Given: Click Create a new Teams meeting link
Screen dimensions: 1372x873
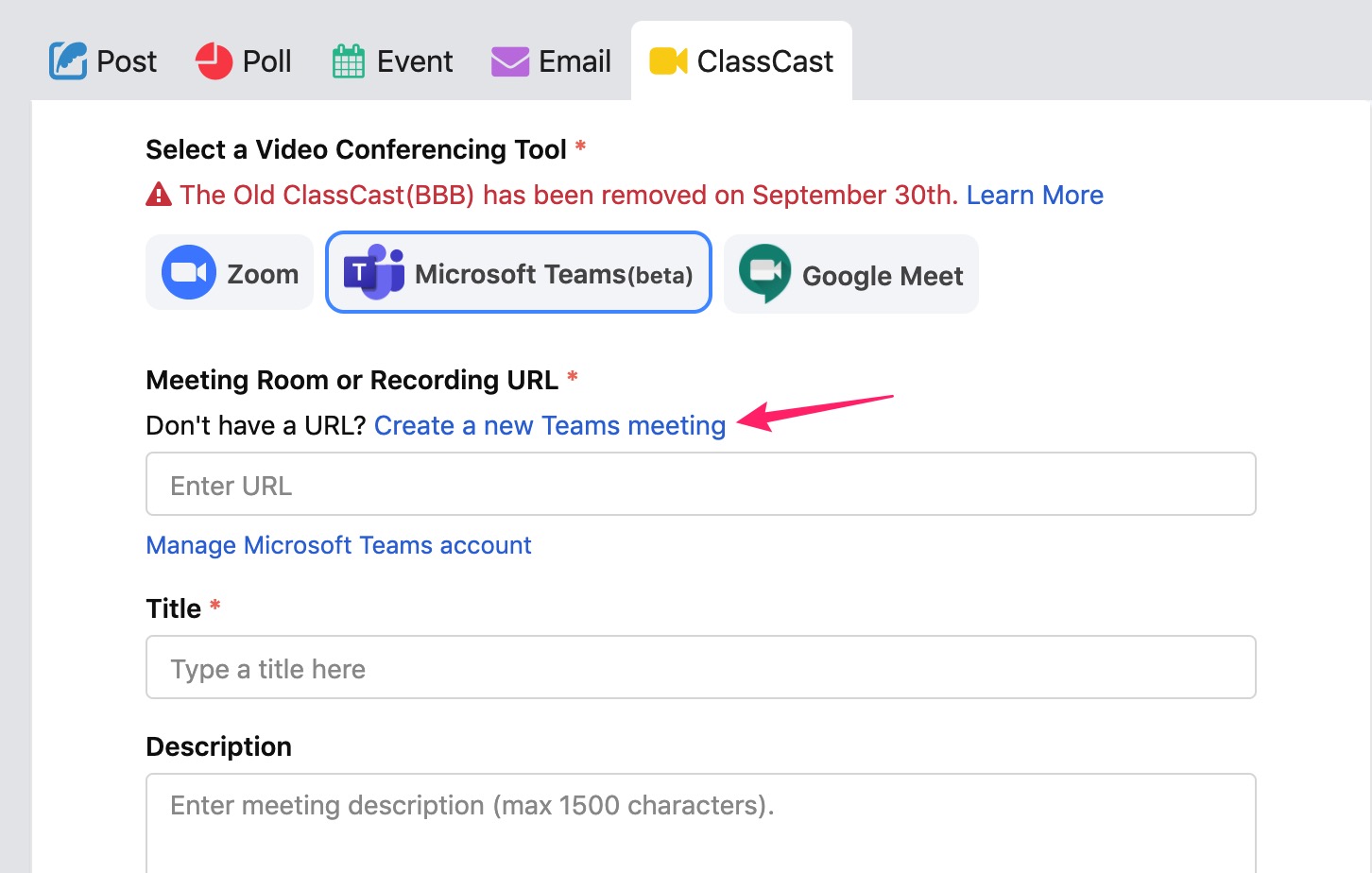Looking at the screenshot, I should pyautogui.click(x=550, y=426).
